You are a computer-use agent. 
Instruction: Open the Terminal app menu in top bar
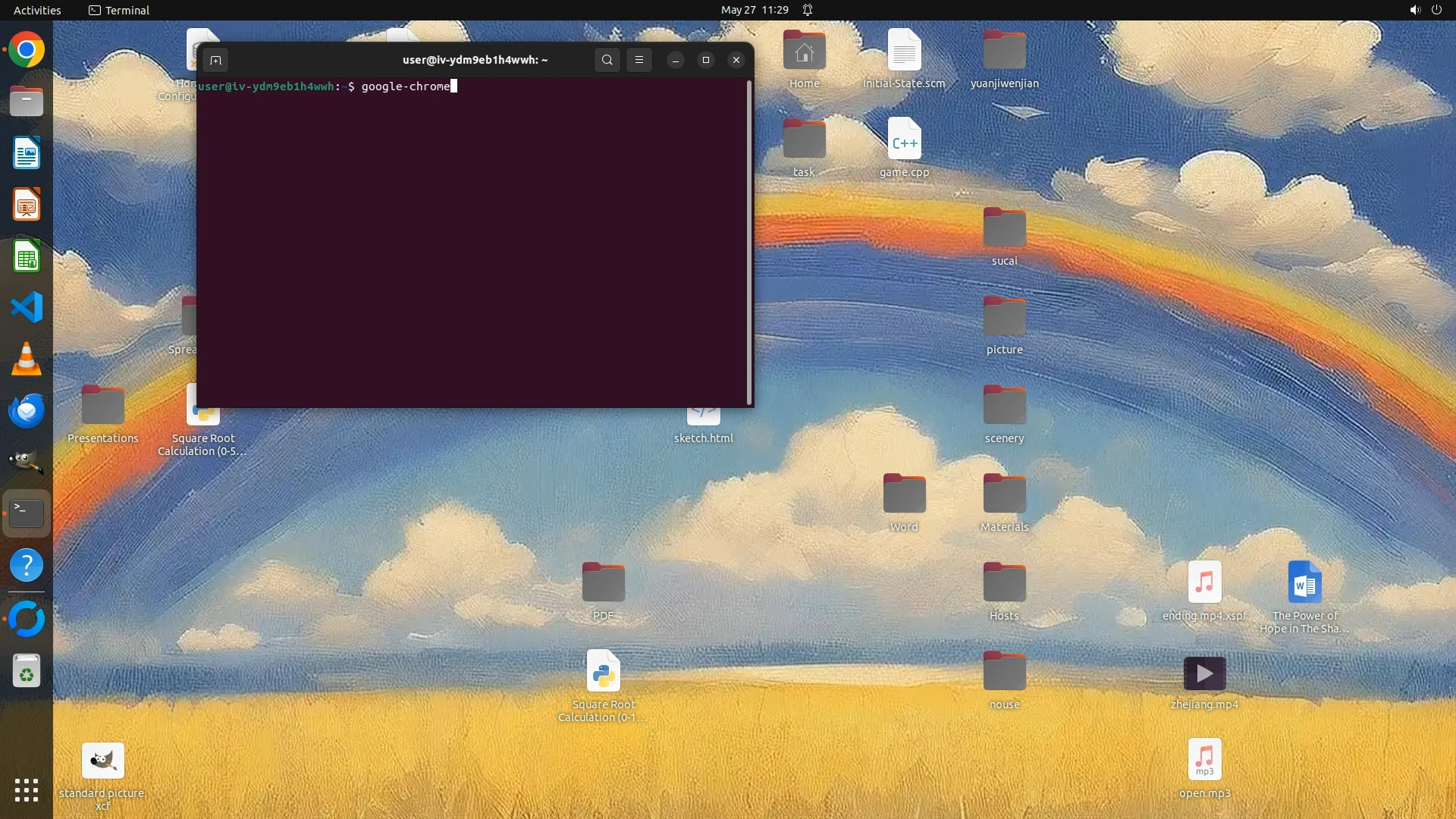(119, 10)
